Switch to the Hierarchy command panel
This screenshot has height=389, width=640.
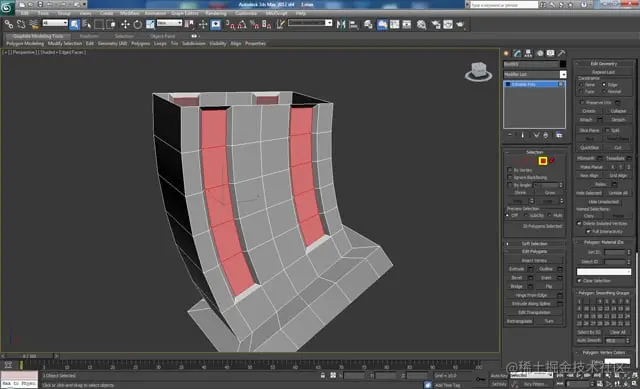click(x=529, y=53)
